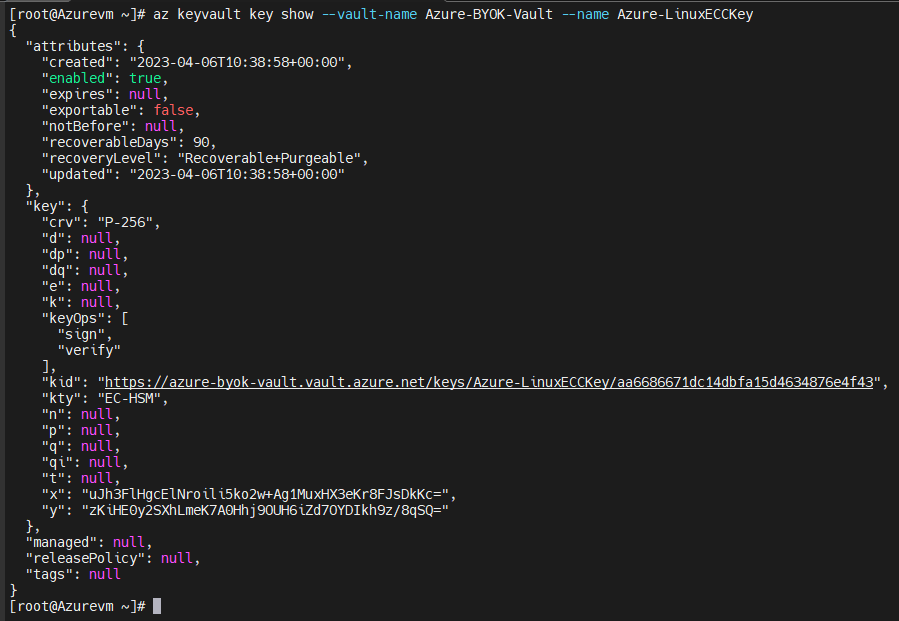This screenshot has height=621, width=899.
Task: Click the first "[root@Azurevm ~]#" prompt
Action: click(x=77, y=14)
